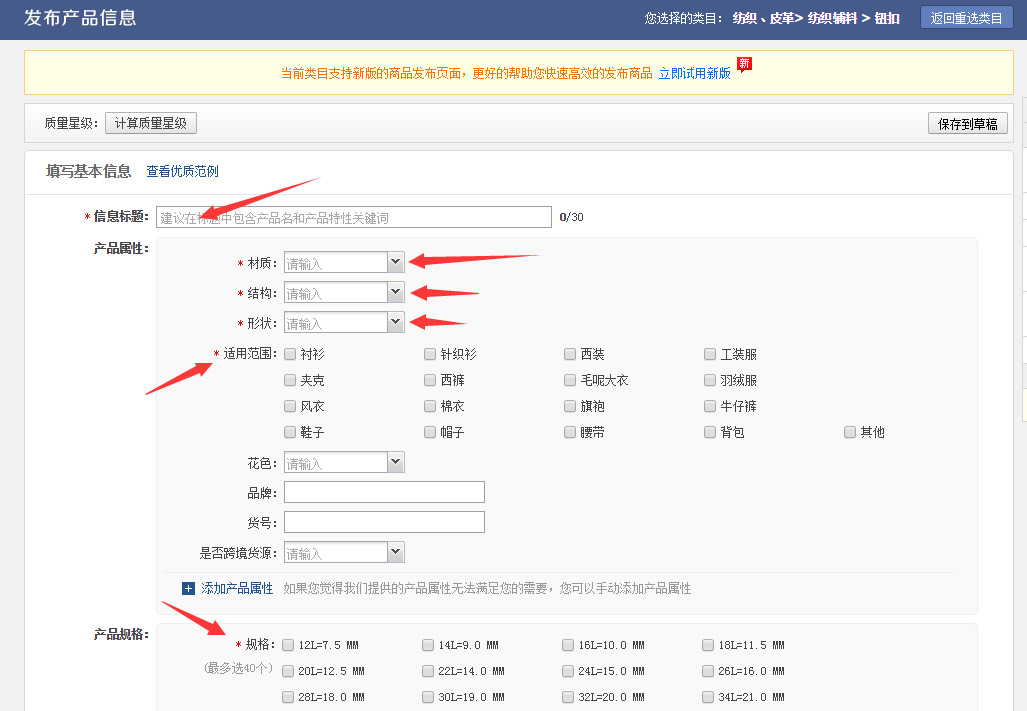The width and height of the screenshot is (1027, 711).
Task: Check the 西裤 option
Action: (430, 380)
